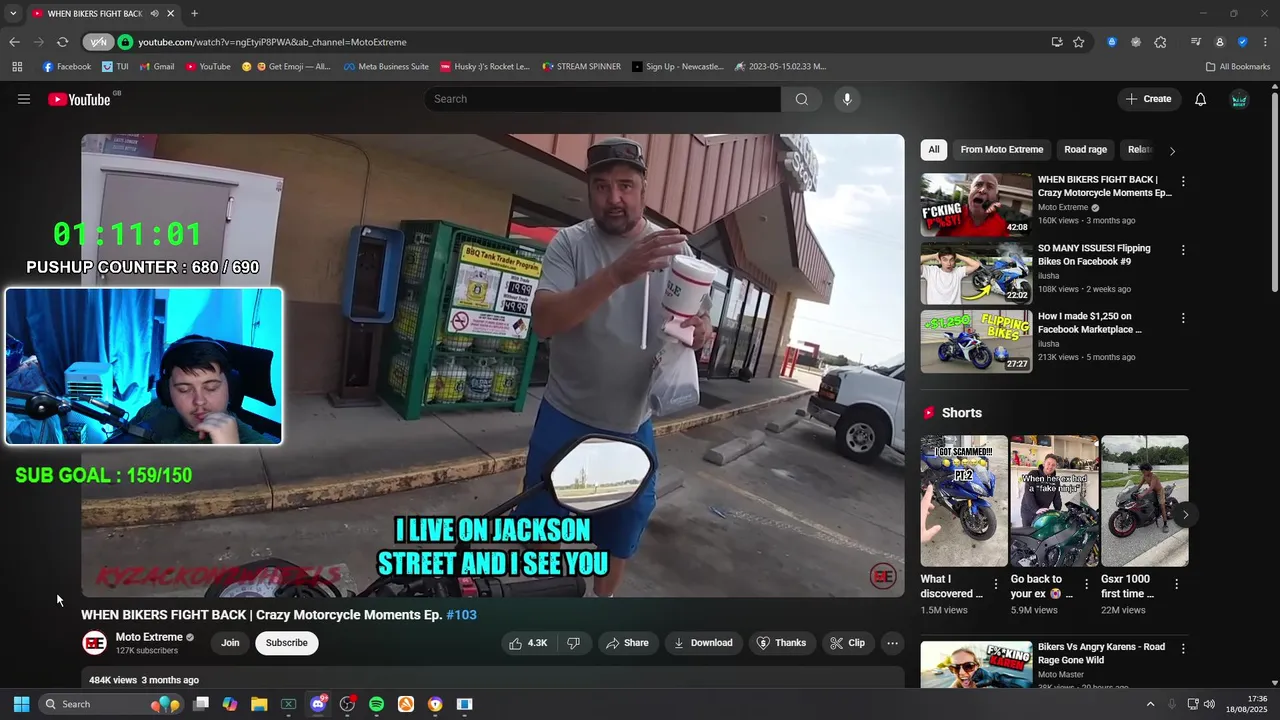
Task: Dislike the video with thumbs-down
Action: 573,643
